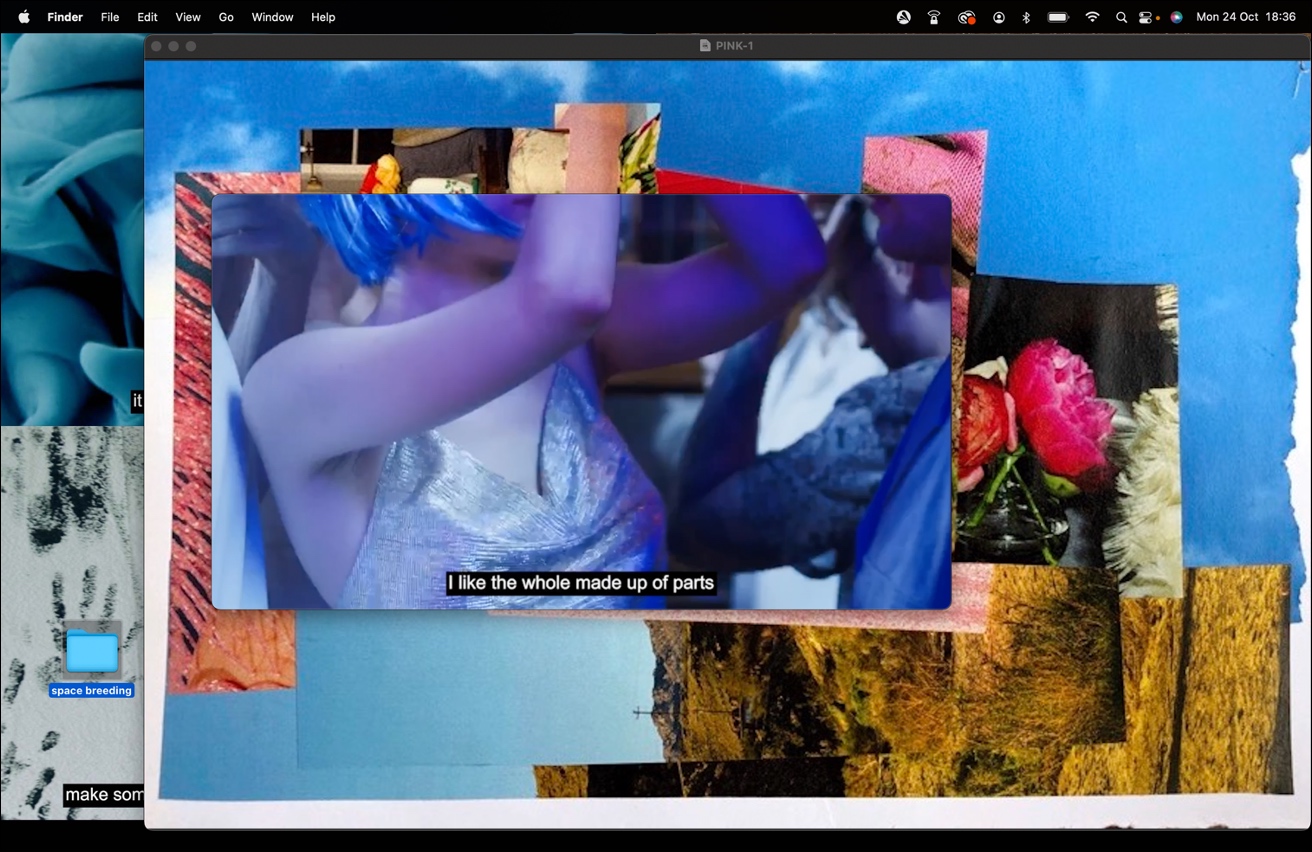Click the battery status icon
The image size is (1312, 852).
[x=1058, y=17]
